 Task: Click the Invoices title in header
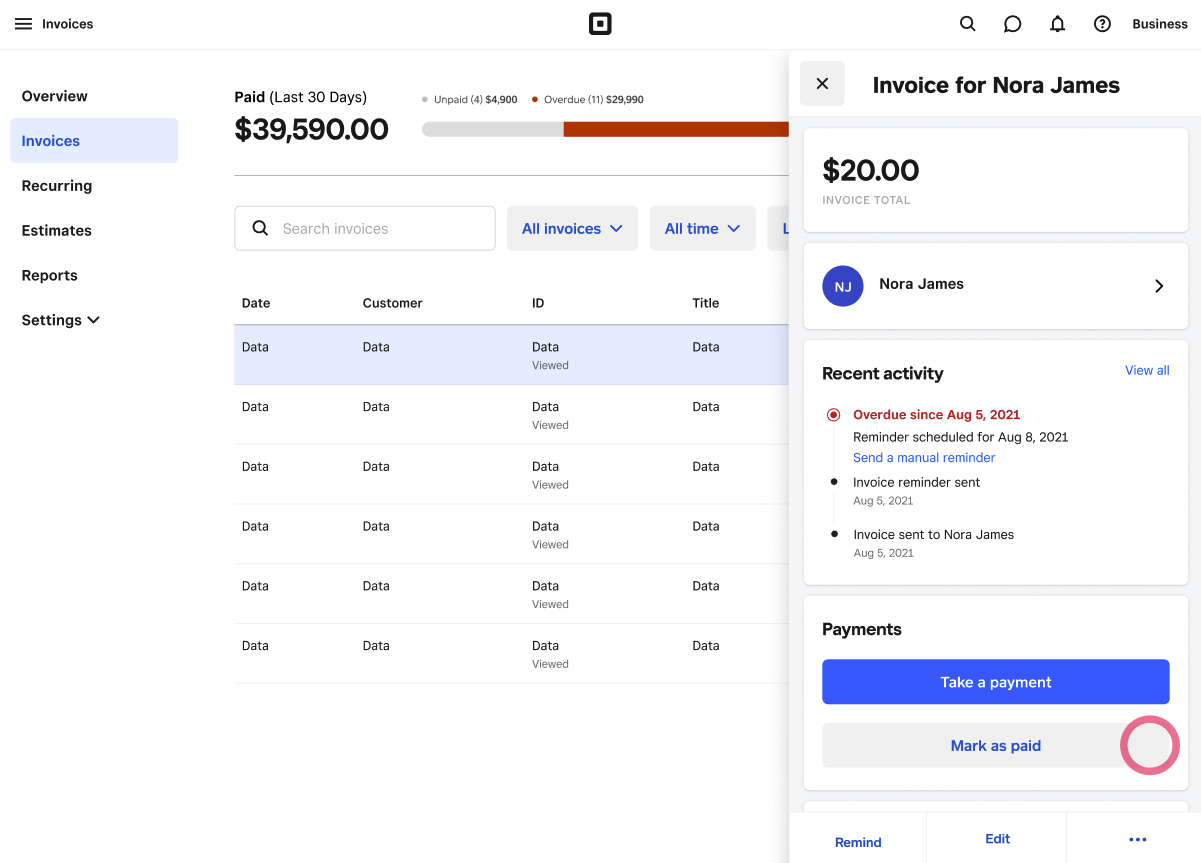(68, 24)
